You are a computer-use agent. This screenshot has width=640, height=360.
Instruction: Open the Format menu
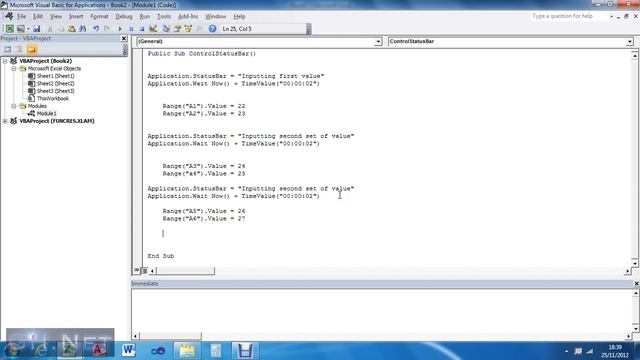coord(99,16)
